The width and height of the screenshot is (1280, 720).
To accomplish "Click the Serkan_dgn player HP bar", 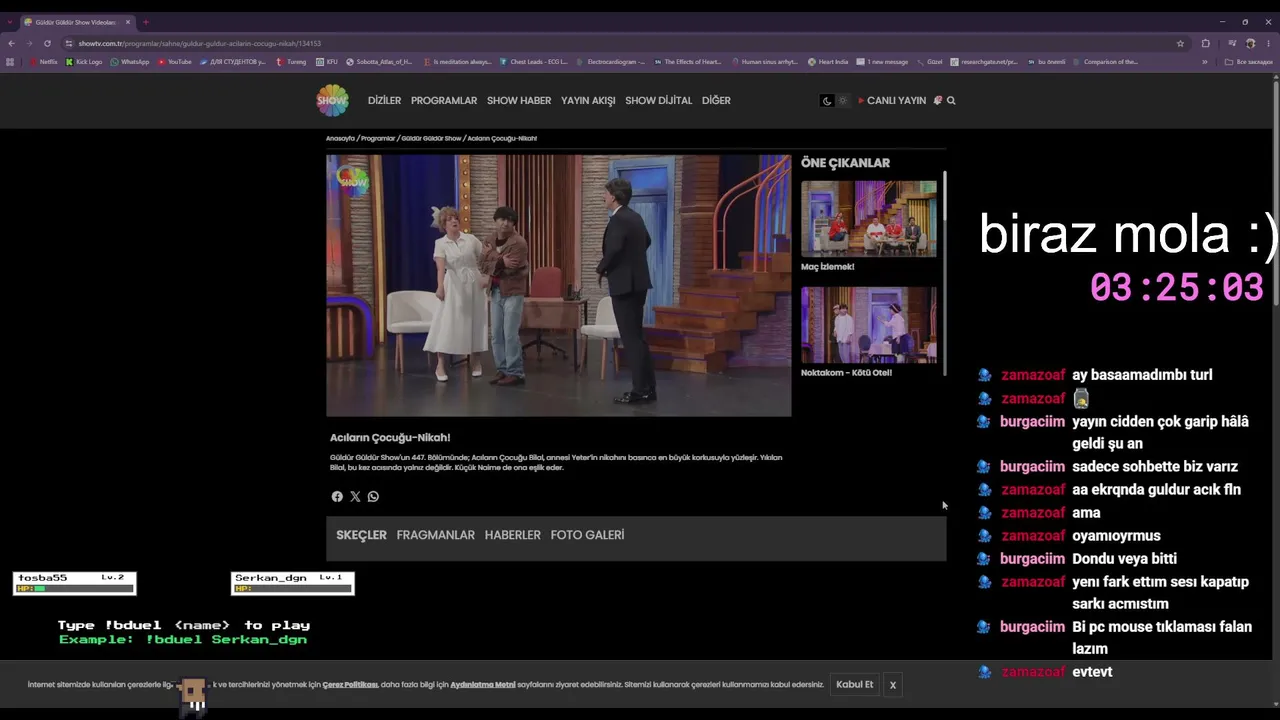I will click(293, 589).
